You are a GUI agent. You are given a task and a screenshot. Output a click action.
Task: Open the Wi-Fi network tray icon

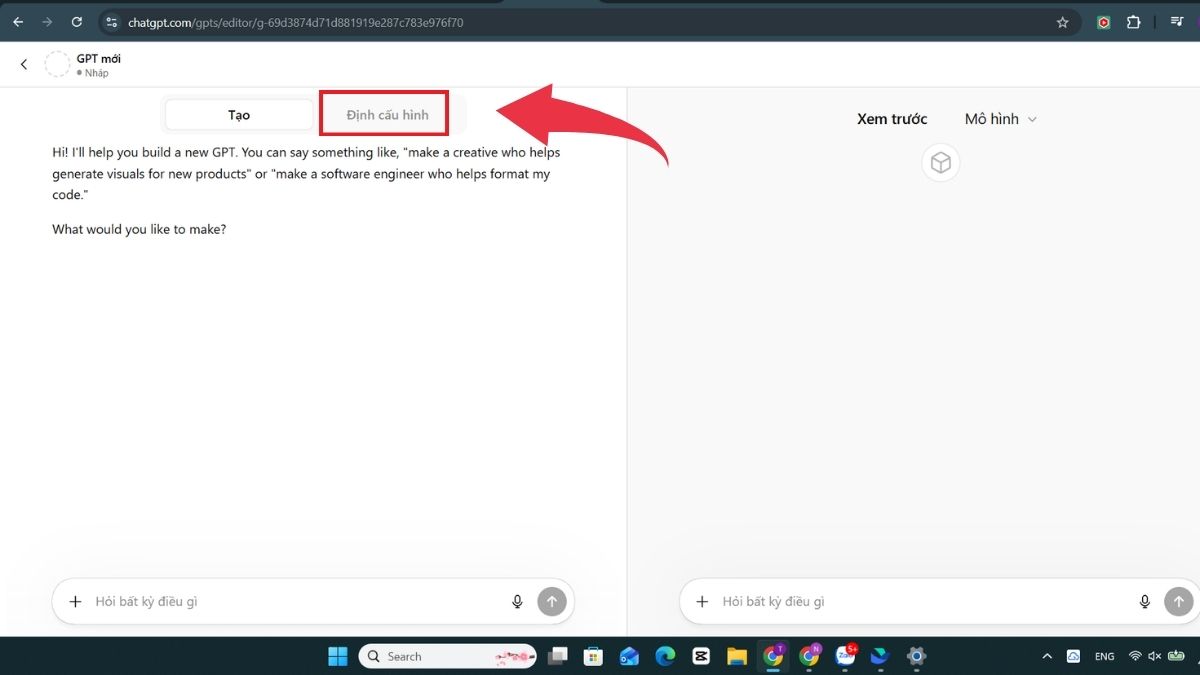[1135, 656]
